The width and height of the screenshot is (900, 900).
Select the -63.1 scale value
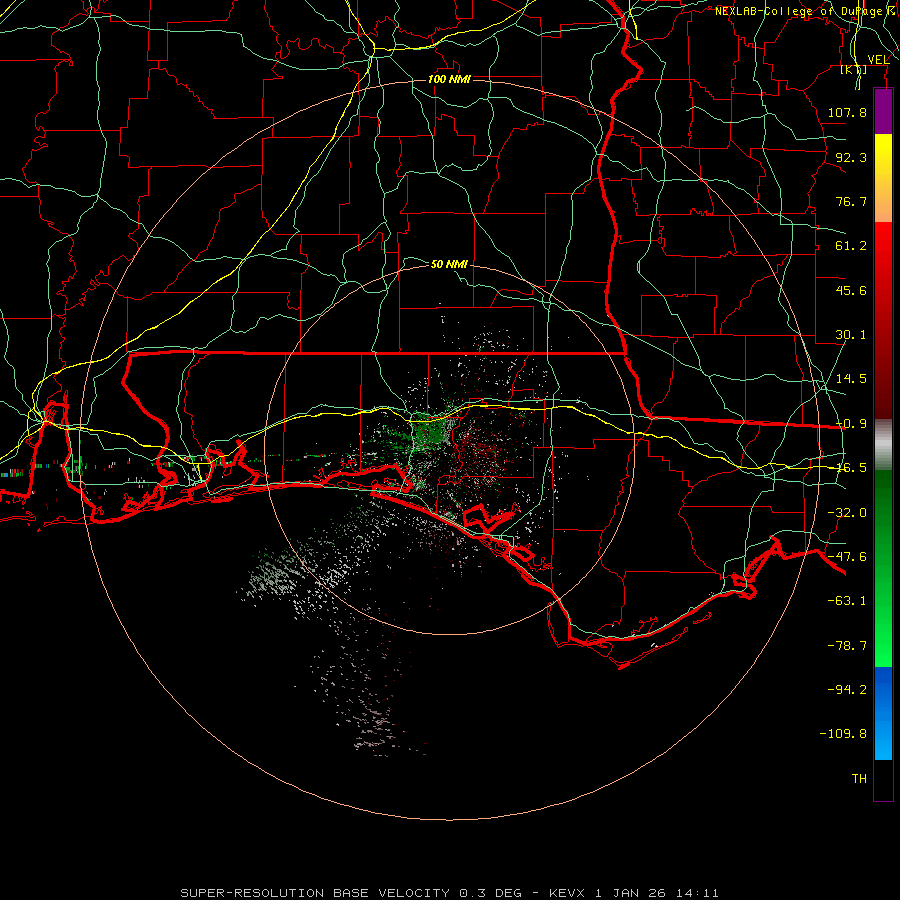[x=847, y=601]
